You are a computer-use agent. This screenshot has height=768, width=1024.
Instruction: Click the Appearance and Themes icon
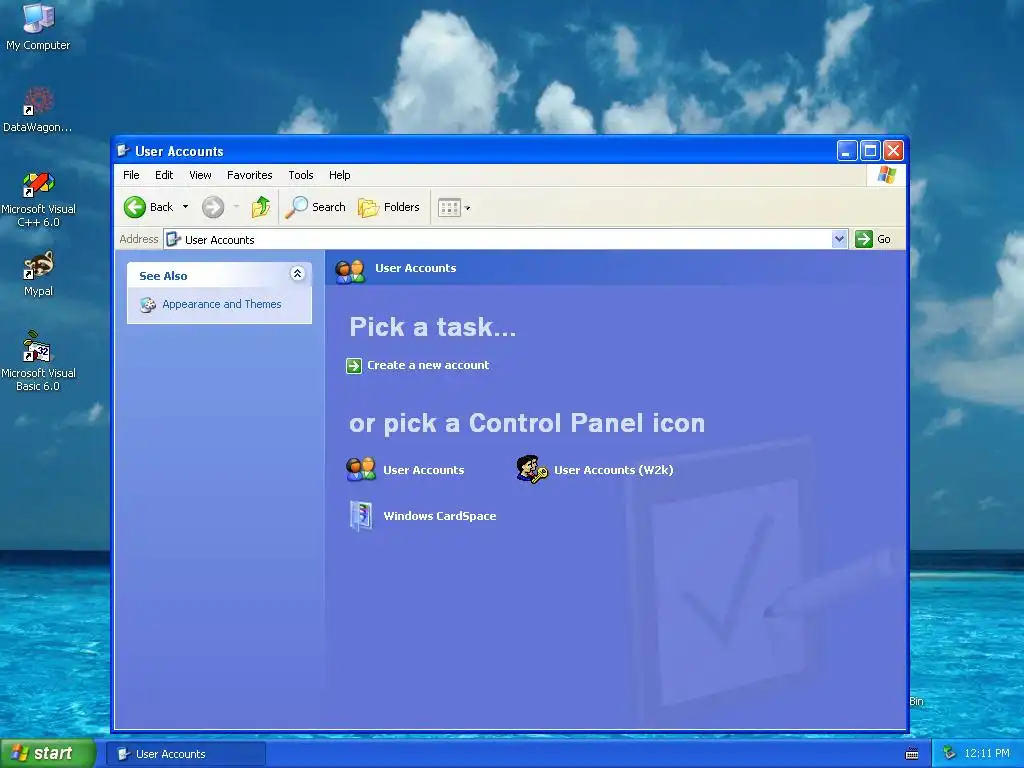(x=148, y=304)
